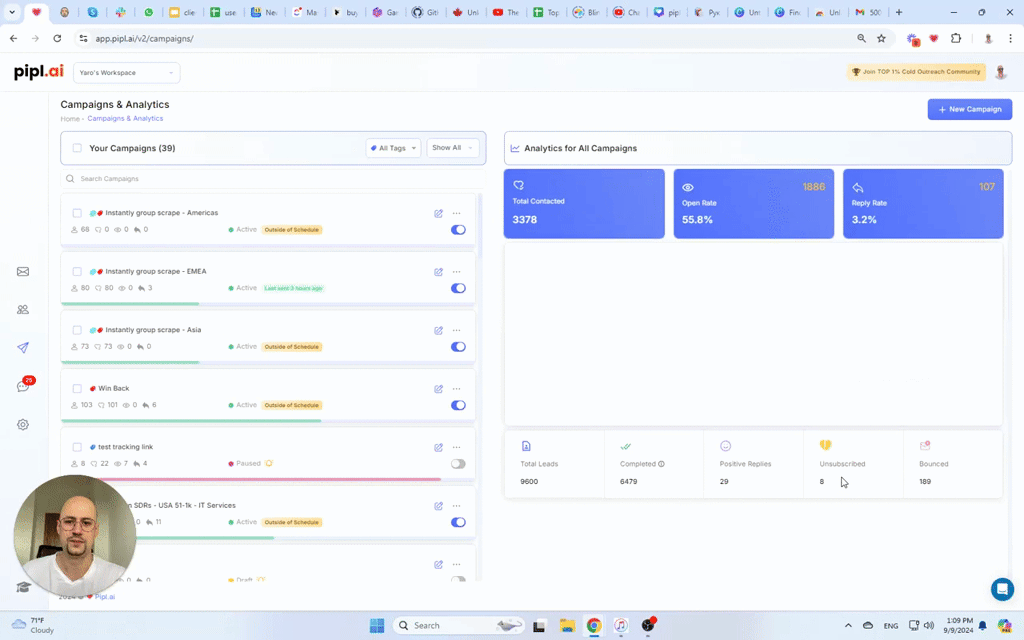Click Home in the breadcrumb navigation

click(70, 118)
